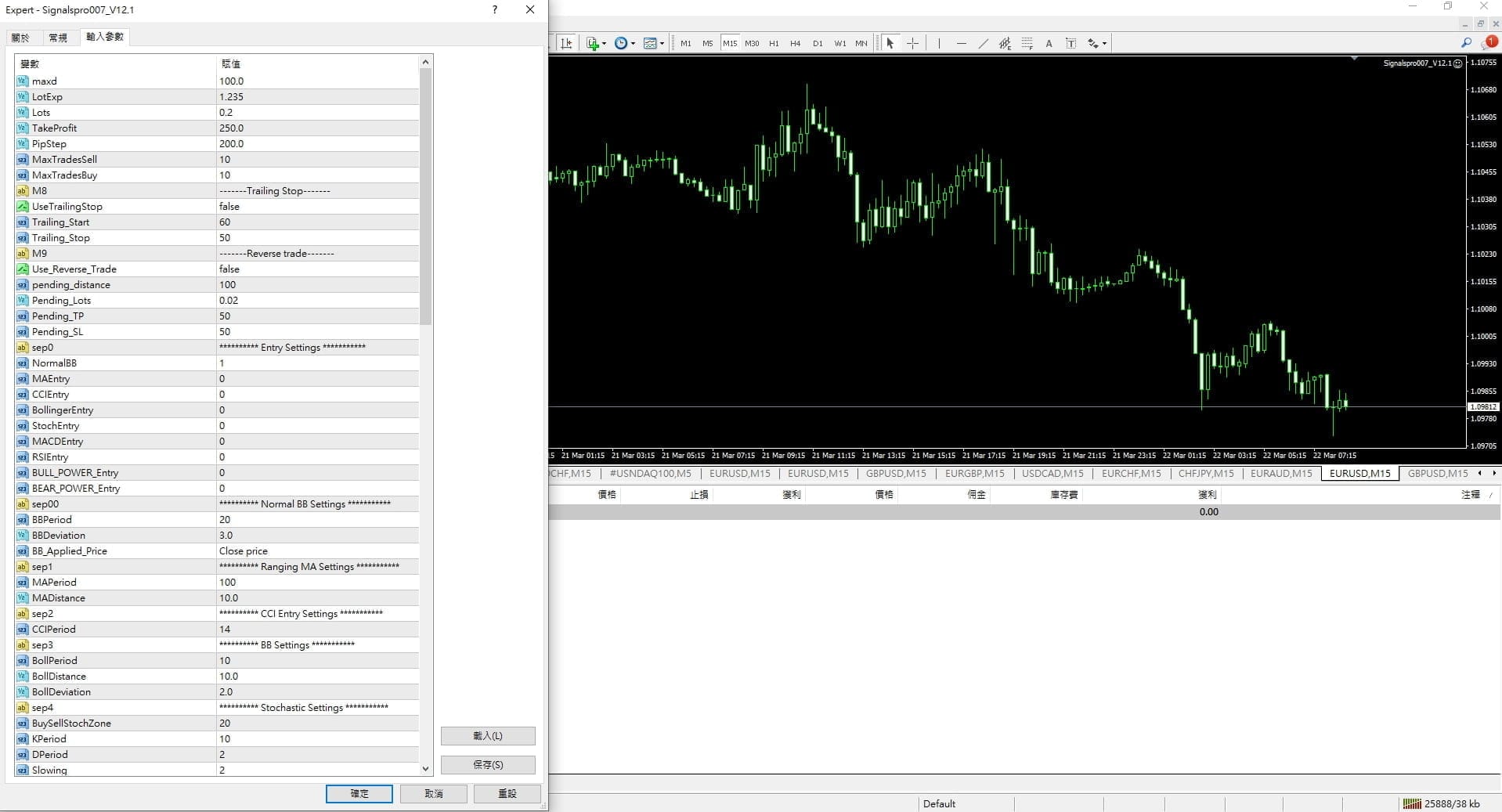Pick the trendline drawing tool
The image size is (1502, 812).
coord(983,43)
